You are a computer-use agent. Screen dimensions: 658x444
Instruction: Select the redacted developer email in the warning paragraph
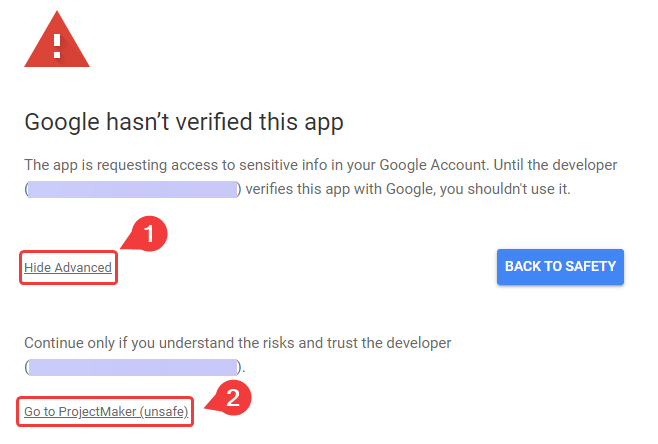132,189
